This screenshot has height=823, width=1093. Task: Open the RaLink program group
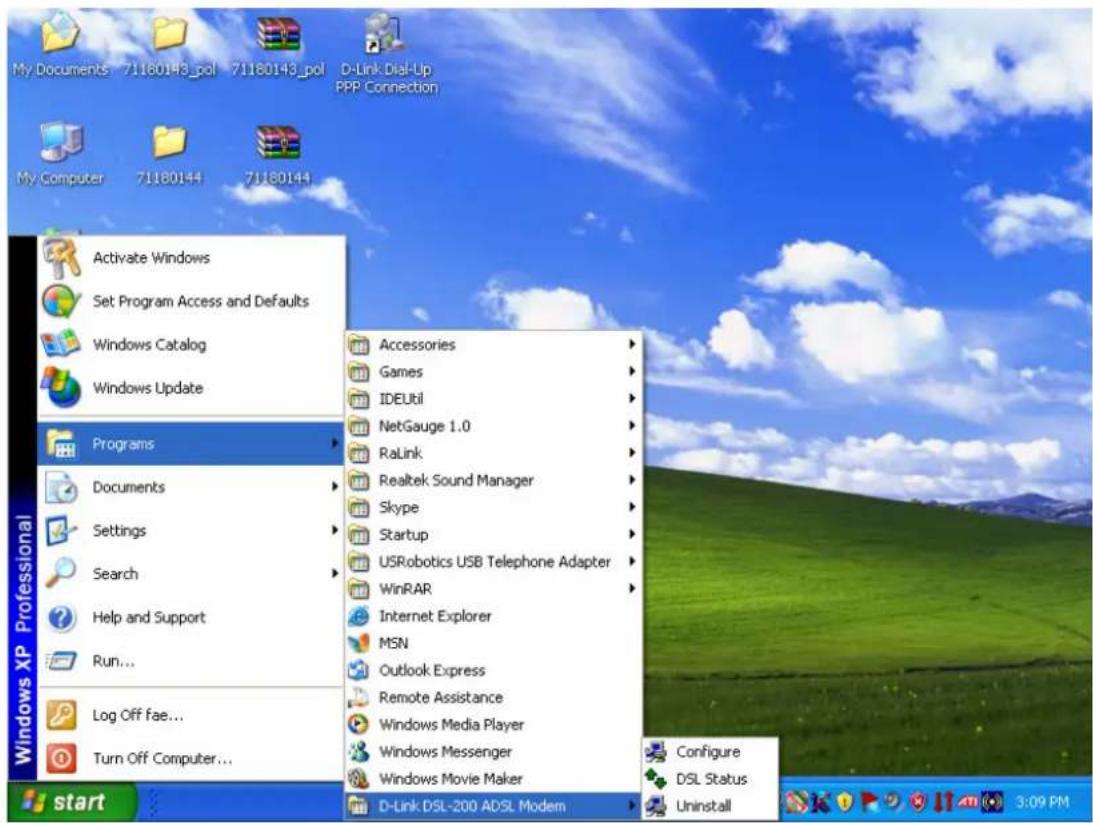click(x=493, y=453)
